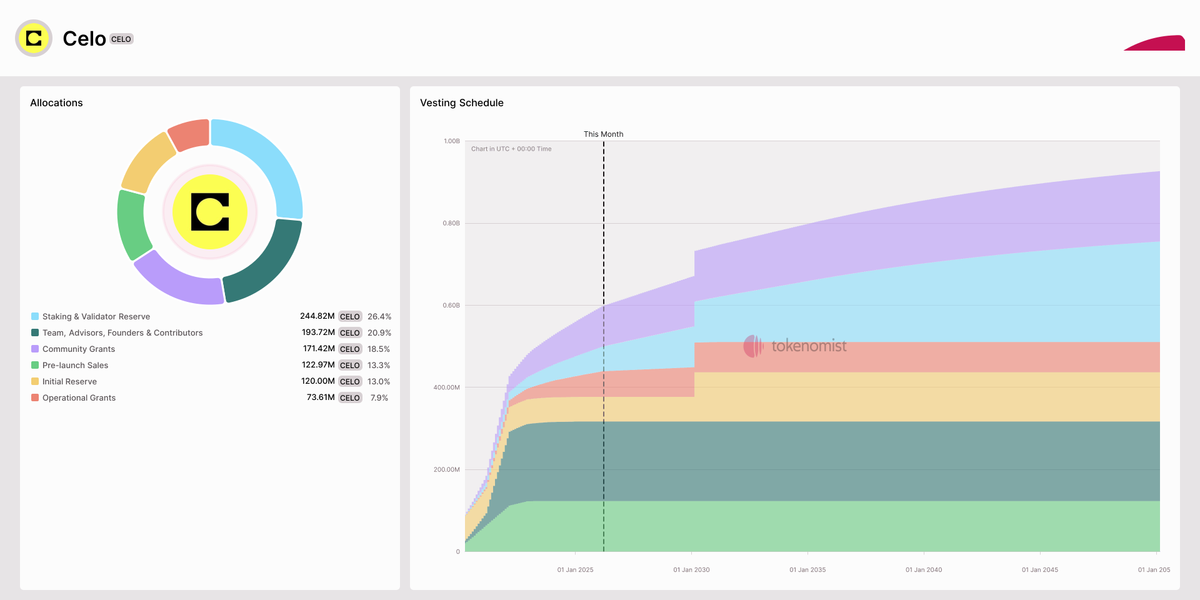Click the CELO badge next to 244.82M
1200x600 pixels.
348,316
